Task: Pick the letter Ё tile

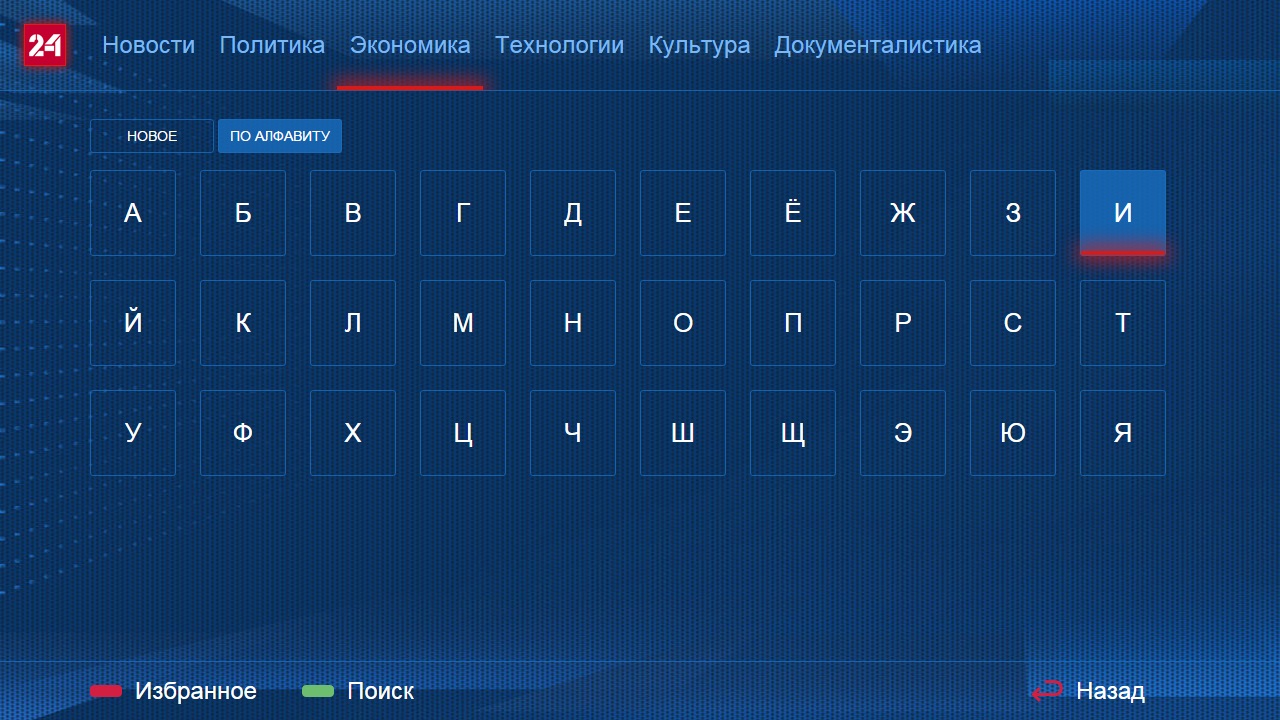Action: (793, 213)
